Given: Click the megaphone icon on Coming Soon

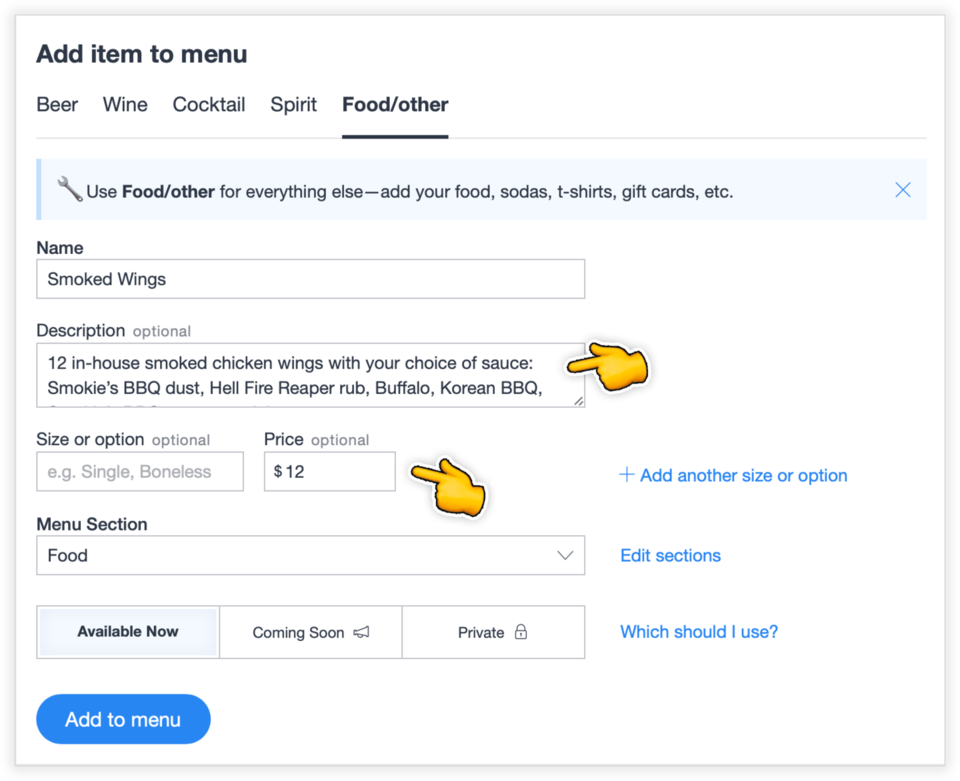Looking at the screenshot, I should coord(360,633).
